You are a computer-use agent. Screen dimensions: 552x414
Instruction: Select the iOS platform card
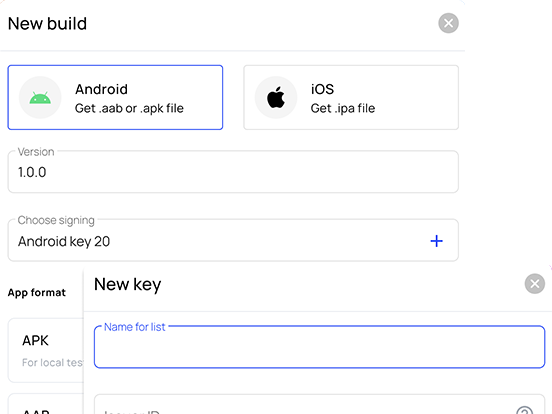pyautogui.click(x=351, y=97)
